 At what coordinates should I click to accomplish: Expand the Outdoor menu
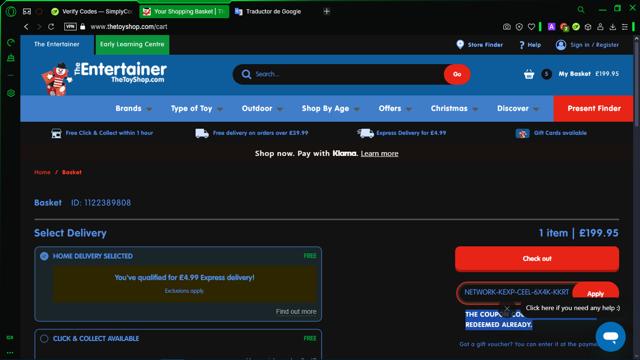click(x=262, y=109)
